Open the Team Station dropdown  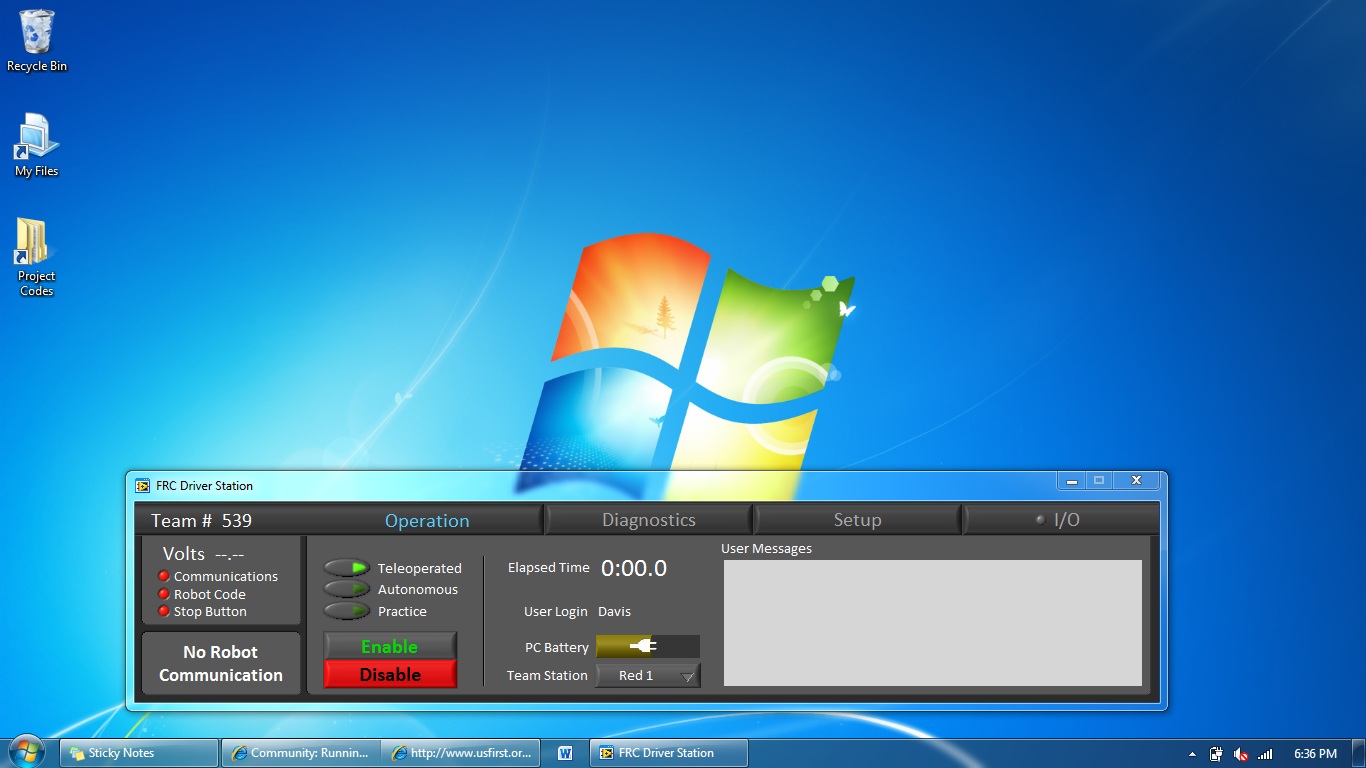tap(648, 675)
